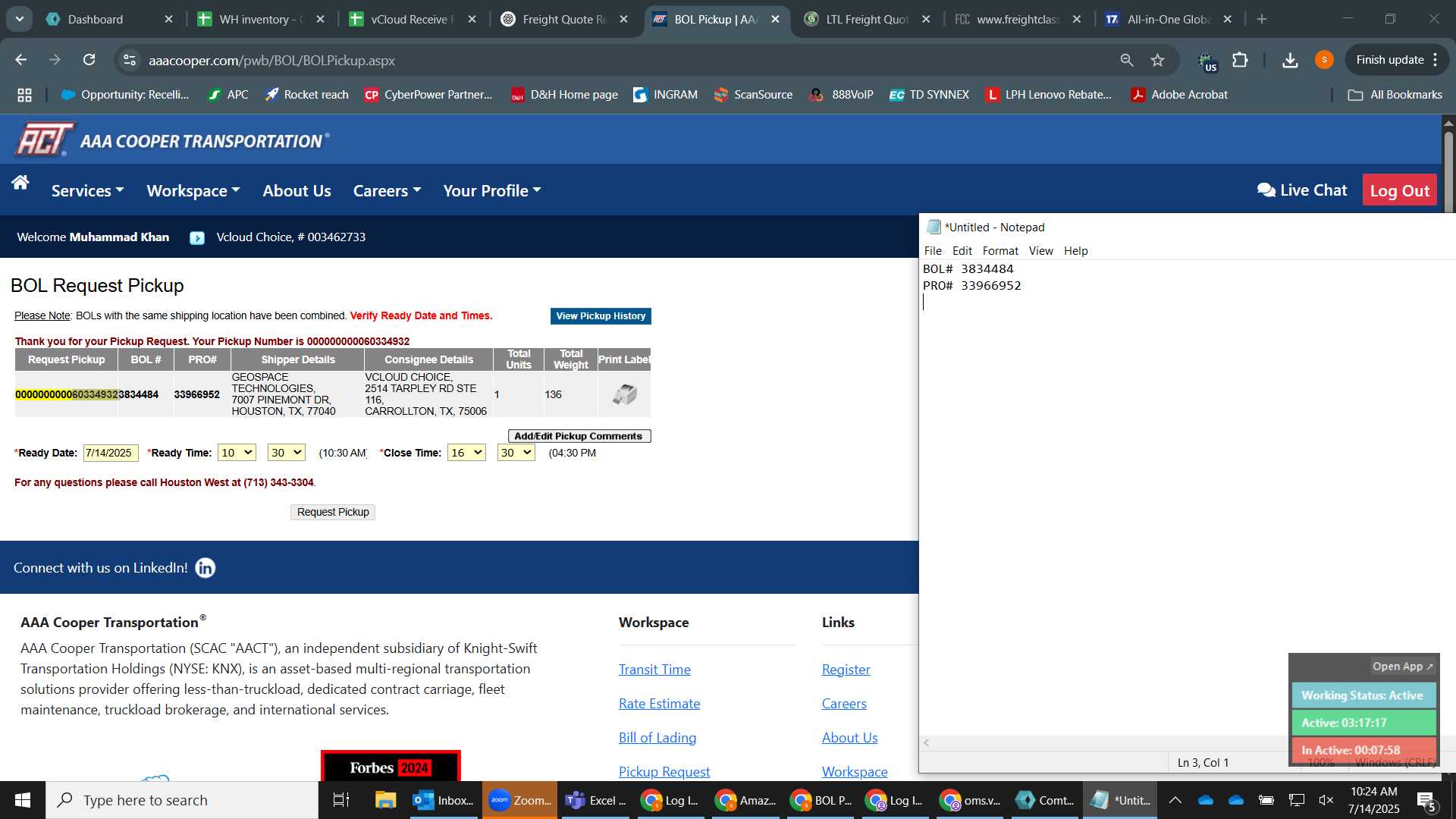Click the print label printer icon

point(624,394)
